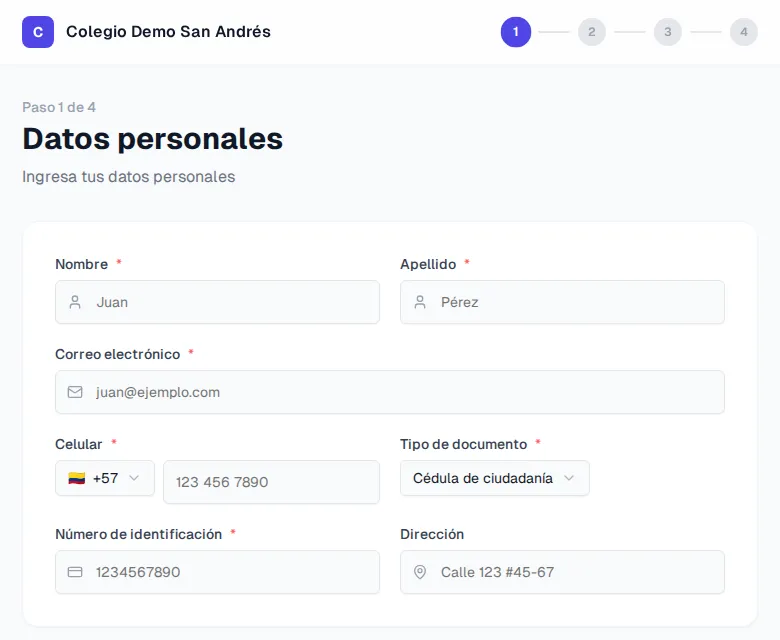Click the Ingresa tus datos personales subtitle
The width and height of the screenshot is (780, 640).
(129, 177)
